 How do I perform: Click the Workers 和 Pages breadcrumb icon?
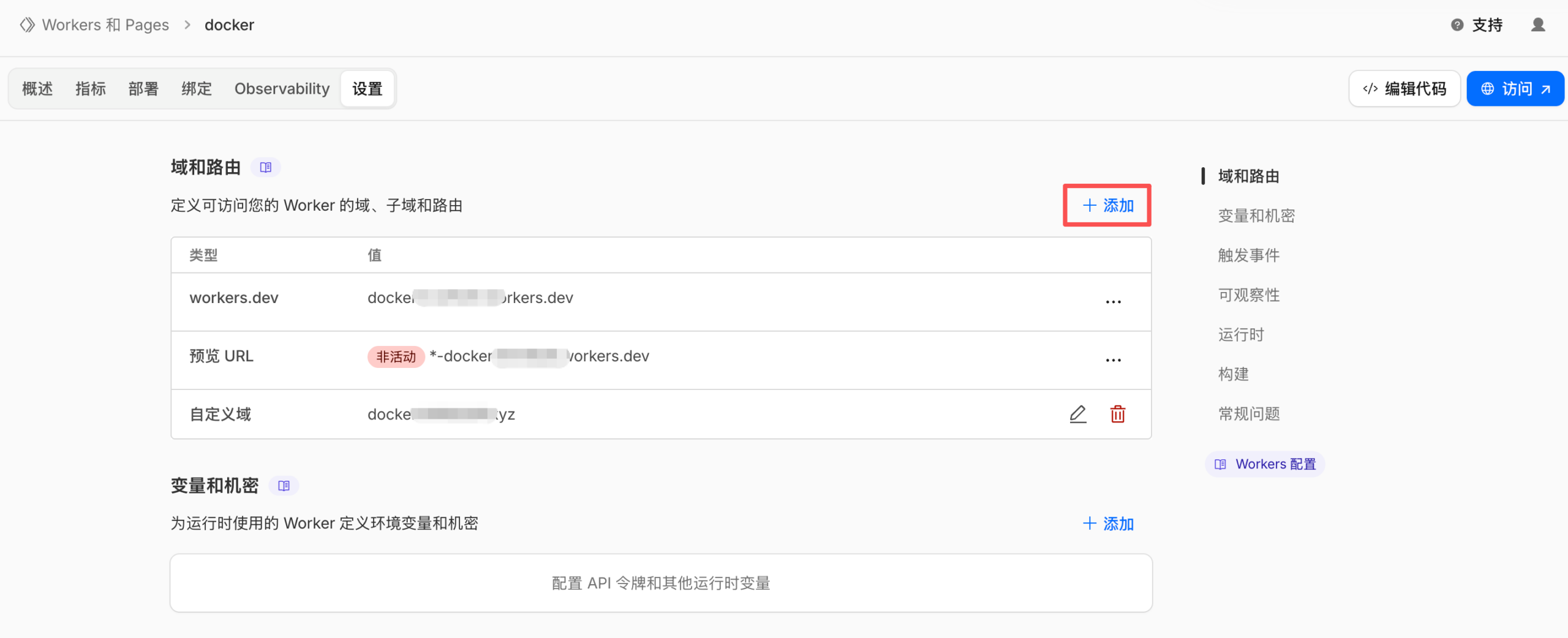(27, 24)
